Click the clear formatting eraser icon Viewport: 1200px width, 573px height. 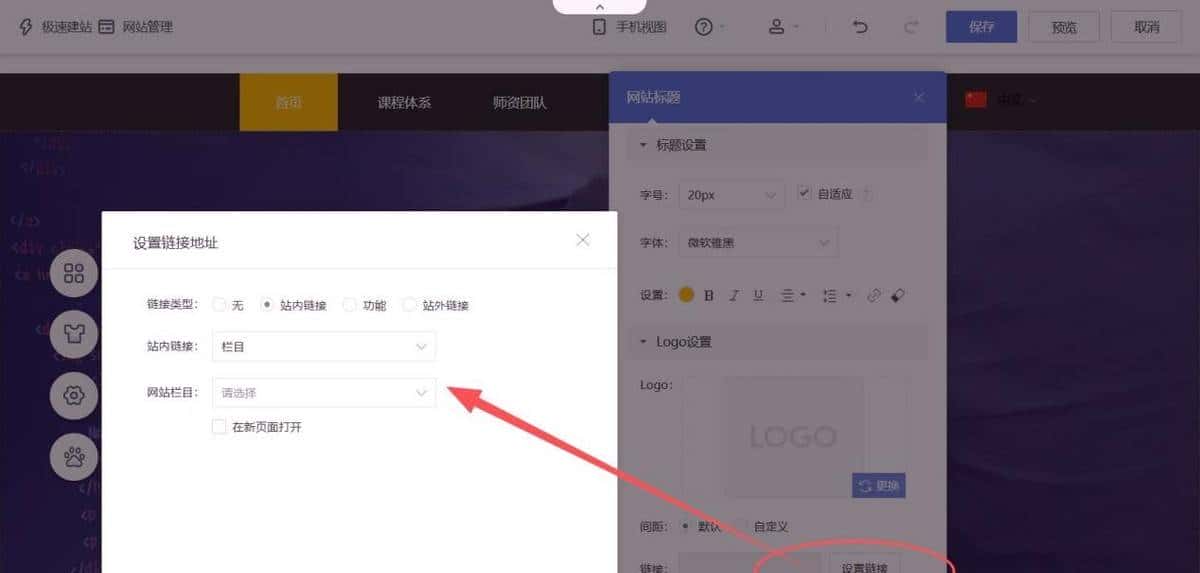pos(897,295)
